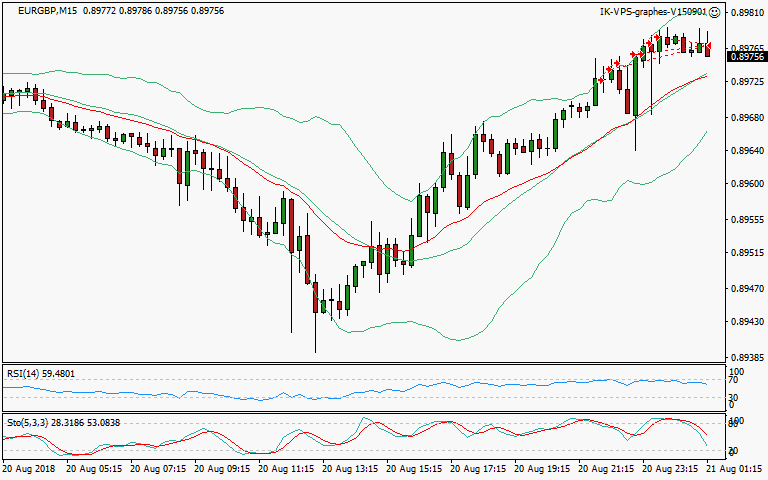
Task: Click the rightmost red arrow trade marker
Action: [x=709, y=47]
